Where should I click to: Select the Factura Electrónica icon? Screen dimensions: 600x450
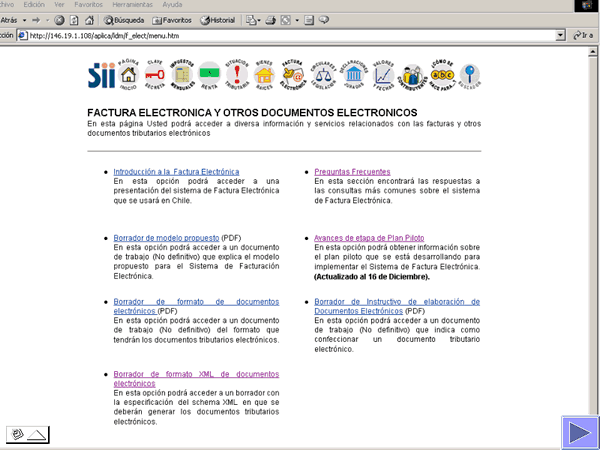(293, 75)
